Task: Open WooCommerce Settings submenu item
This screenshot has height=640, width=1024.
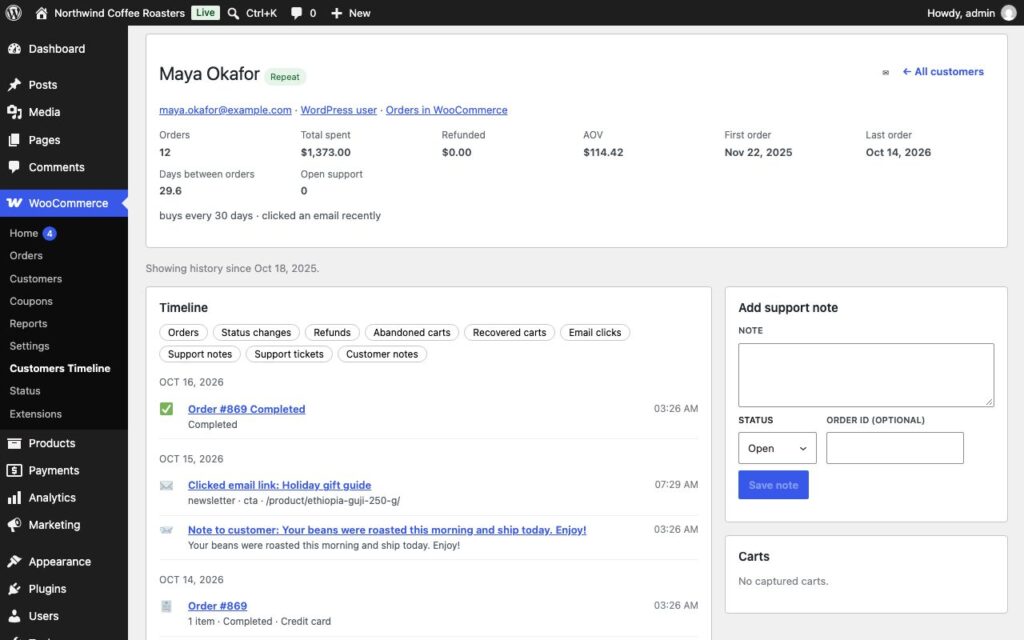Action: (29, 346)
